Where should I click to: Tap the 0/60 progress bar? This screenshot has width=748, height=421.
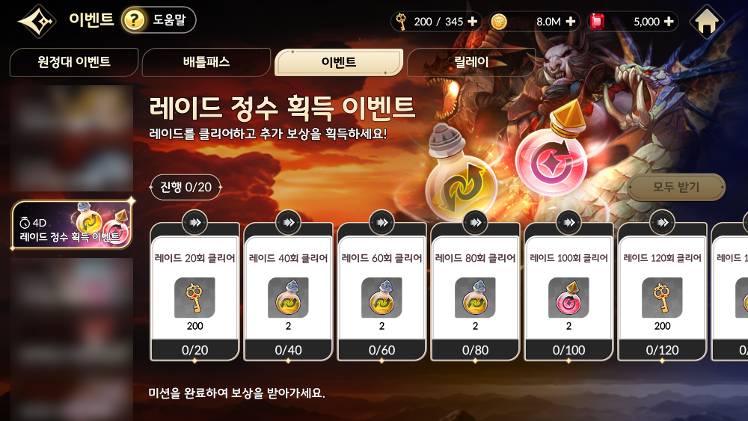[x=382, y=350]
